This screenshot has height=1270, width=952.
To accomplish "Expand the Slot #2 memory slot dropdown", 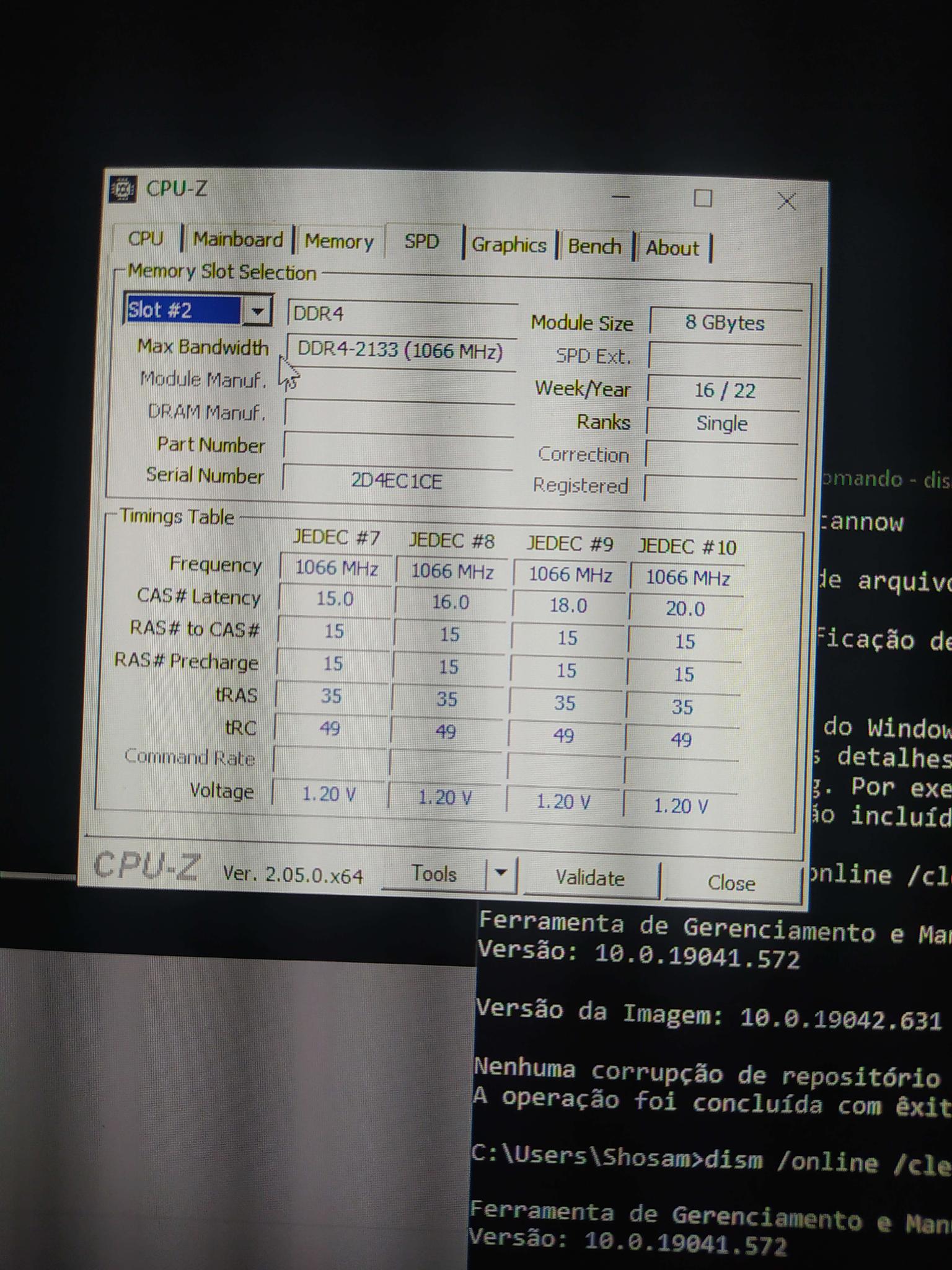I will coord(257,311).
